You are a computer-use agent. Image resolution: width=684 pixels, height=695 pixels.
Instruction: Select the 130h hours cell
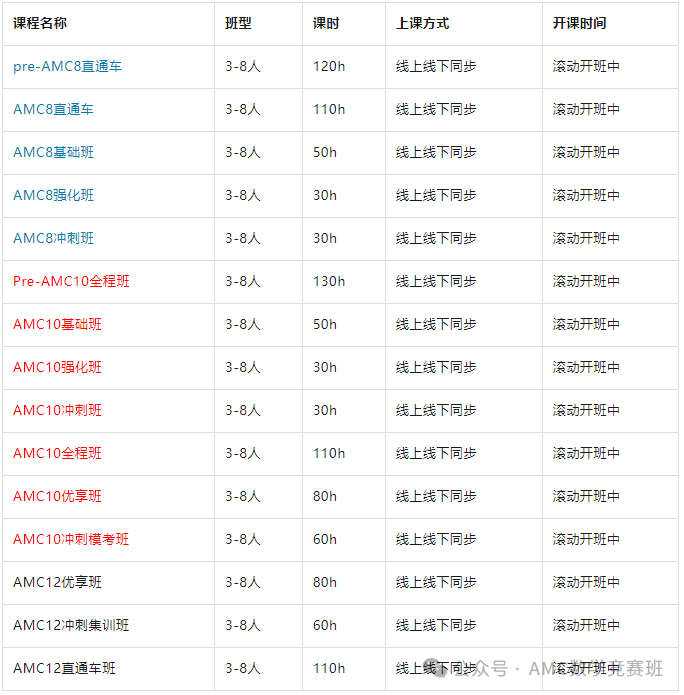[x=329, y=281]
